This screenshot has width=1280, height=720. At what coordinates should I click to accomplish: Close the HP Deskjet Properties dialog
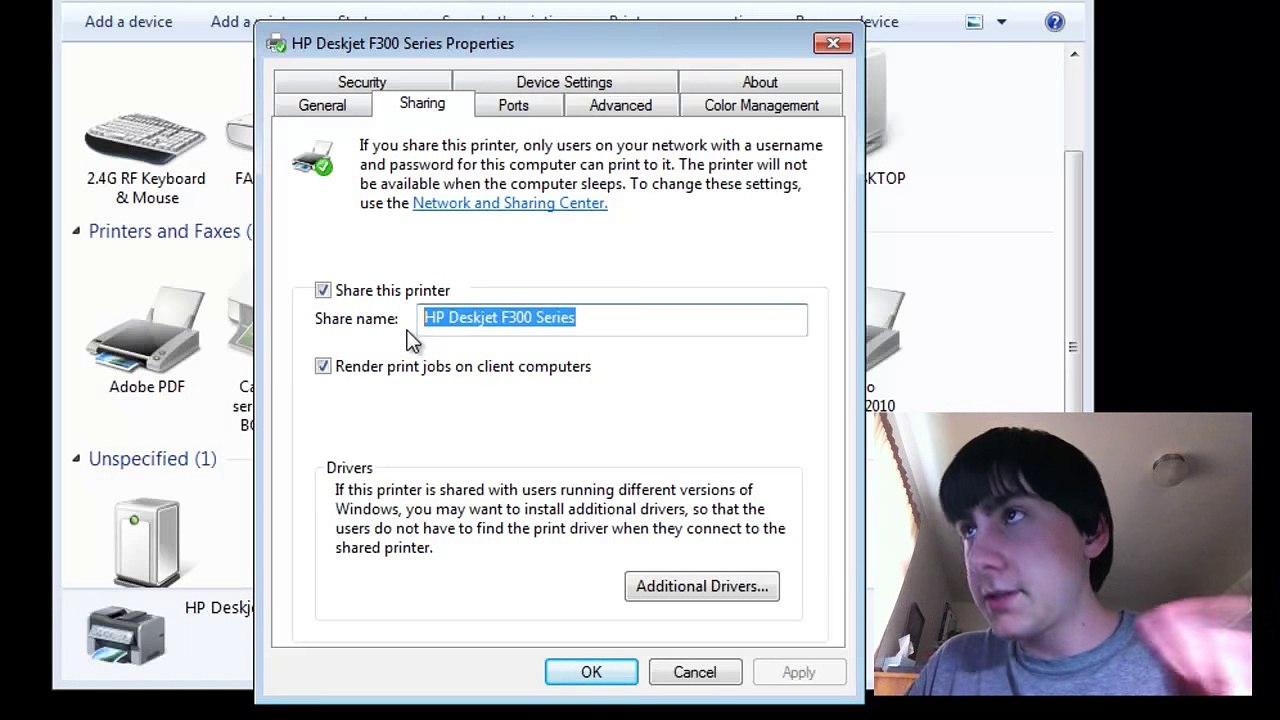point(833,43)
